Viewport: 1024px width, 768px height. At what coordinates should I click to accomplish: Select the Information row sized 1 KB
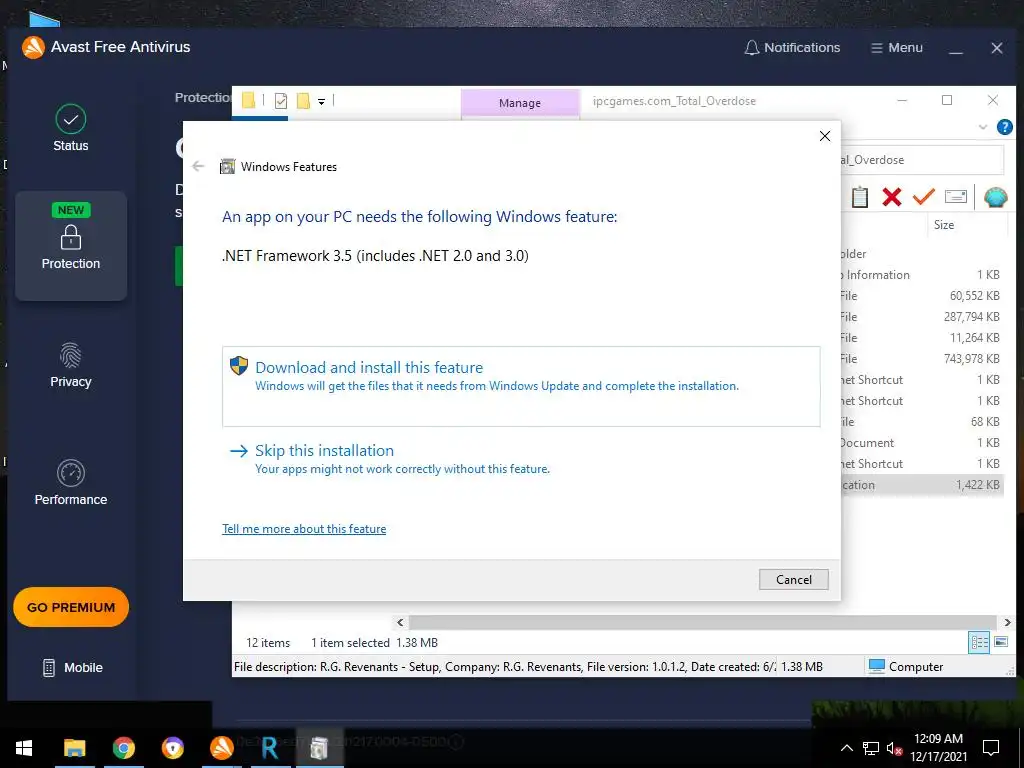coord(920,275)
